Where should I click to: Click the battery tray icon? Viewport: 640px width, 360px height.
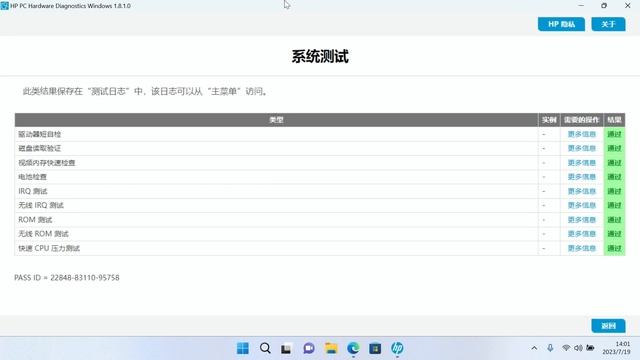(591, 348)
